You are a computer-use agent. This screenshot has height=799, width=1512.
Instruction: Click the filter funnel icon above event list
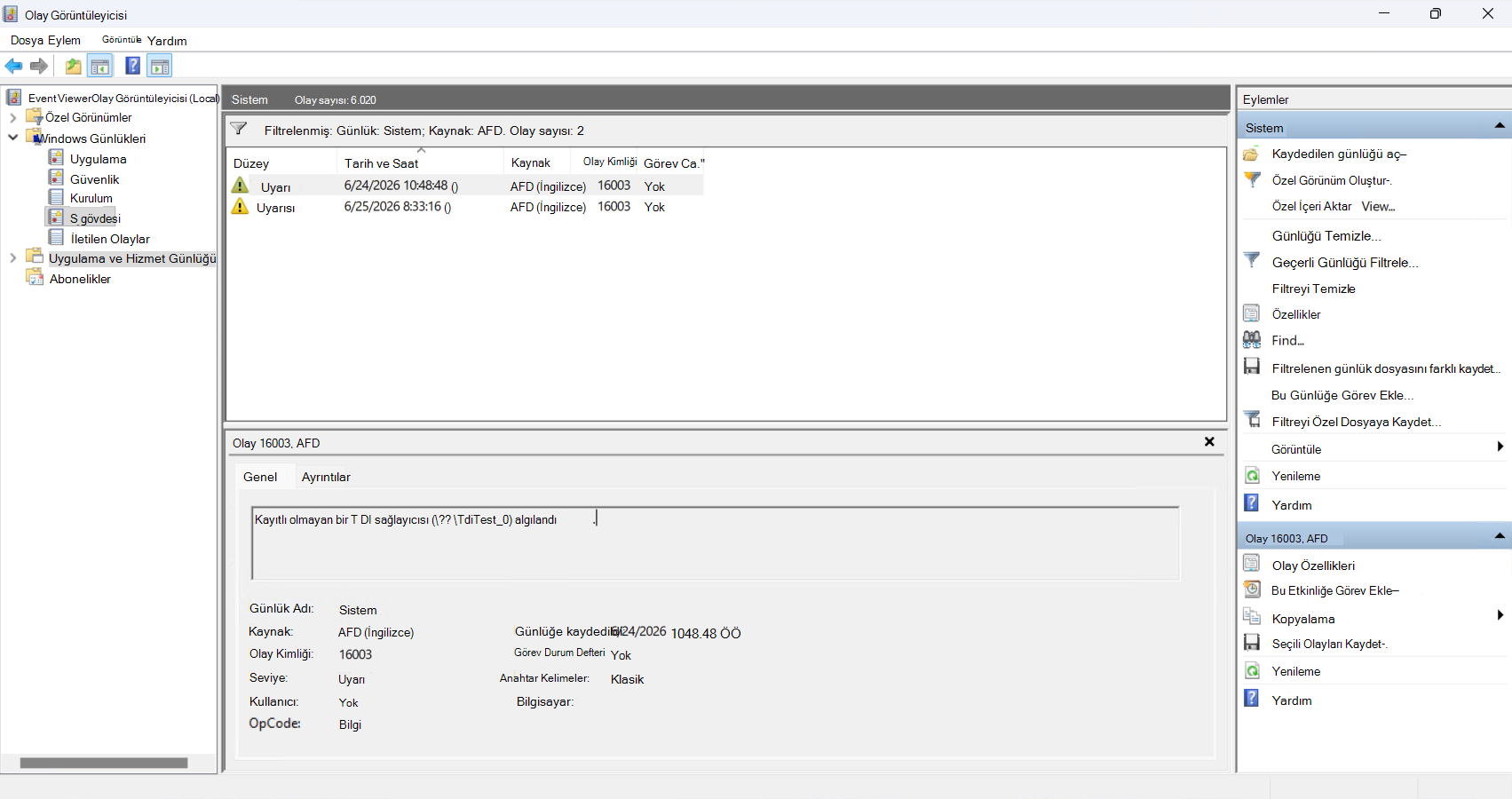click(x=239, y=129)
